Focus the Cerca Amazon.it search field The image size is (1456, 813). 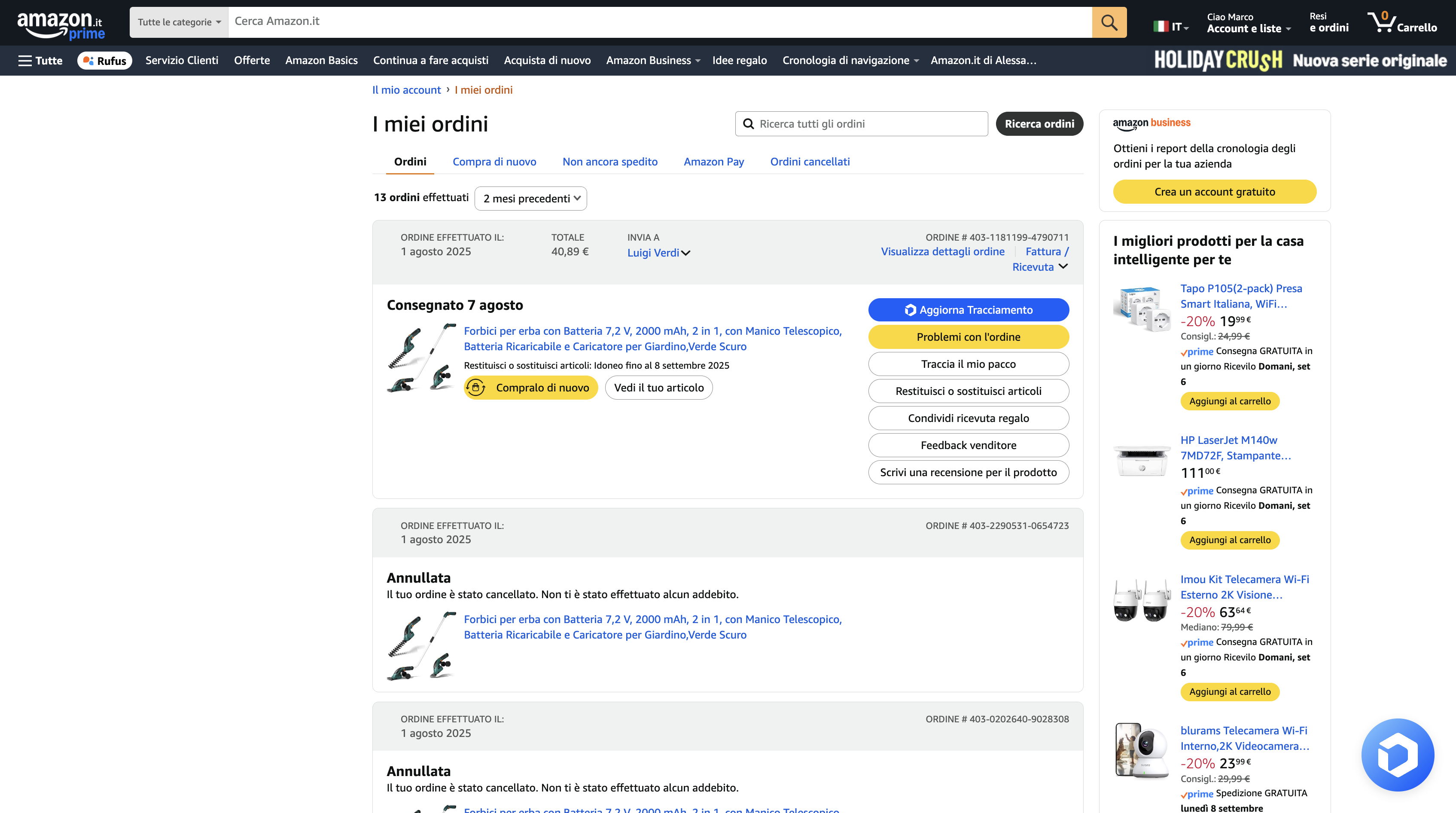pyautogui.click(x=660, y=23)
